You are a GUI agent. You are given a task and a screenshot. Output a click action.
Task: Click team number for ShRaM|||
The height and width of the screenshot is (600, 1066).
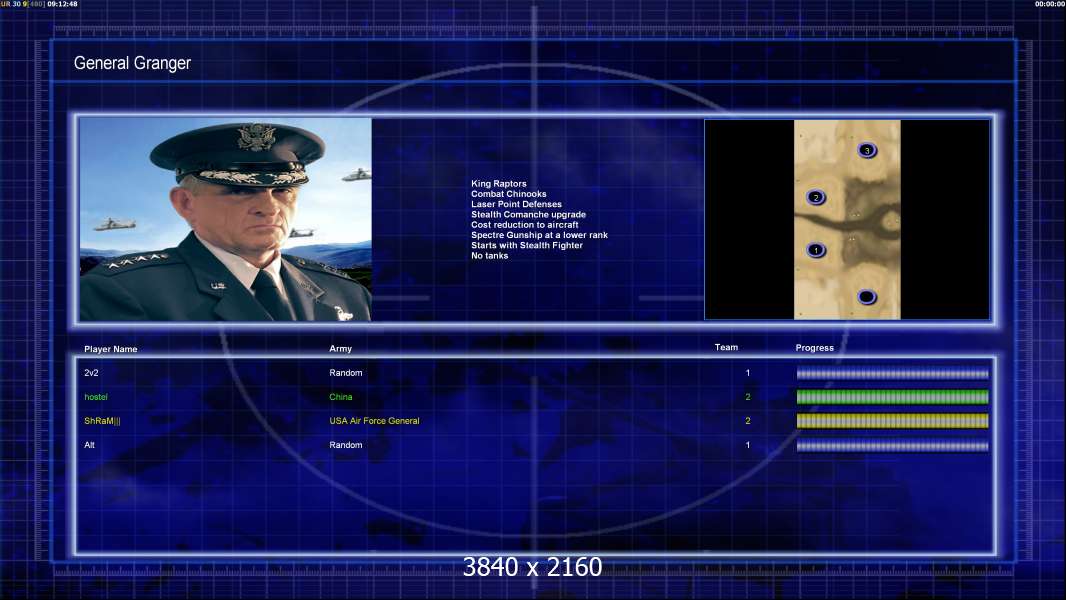click(x=748, y=421)
